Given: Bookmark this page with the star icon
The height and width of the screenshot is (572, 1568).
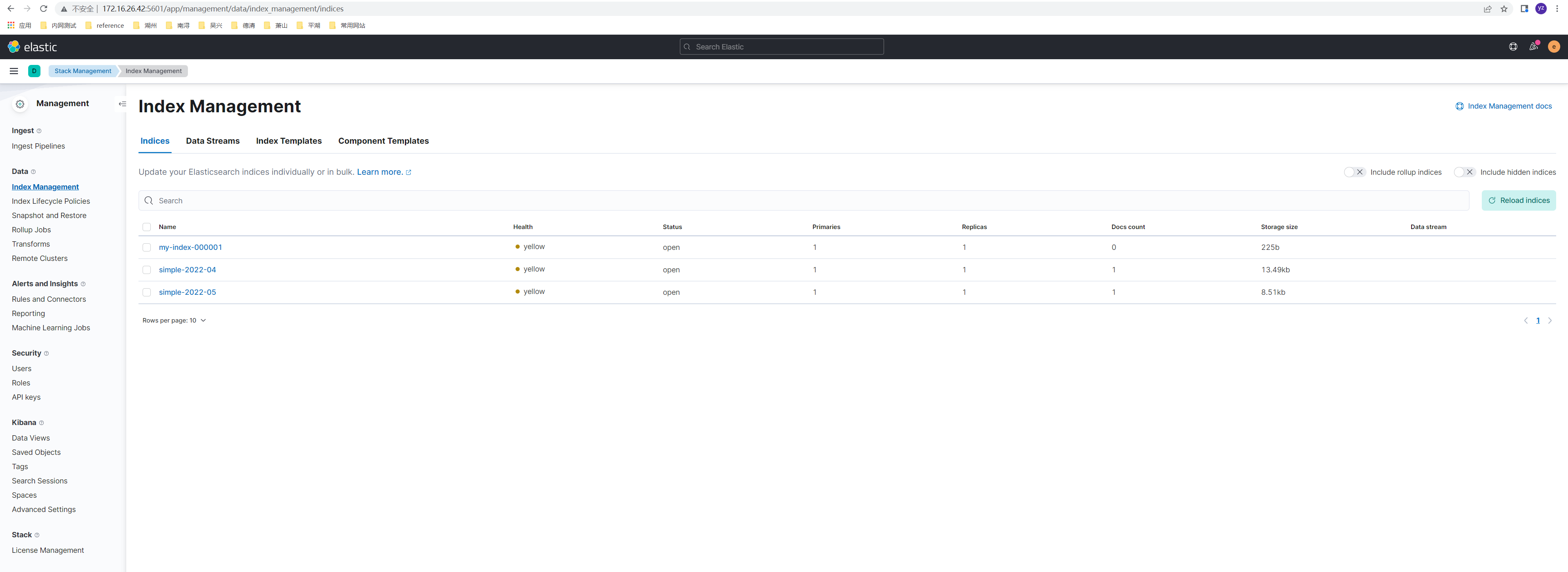Looking at the screenshot, I should tap(1504, 9).
